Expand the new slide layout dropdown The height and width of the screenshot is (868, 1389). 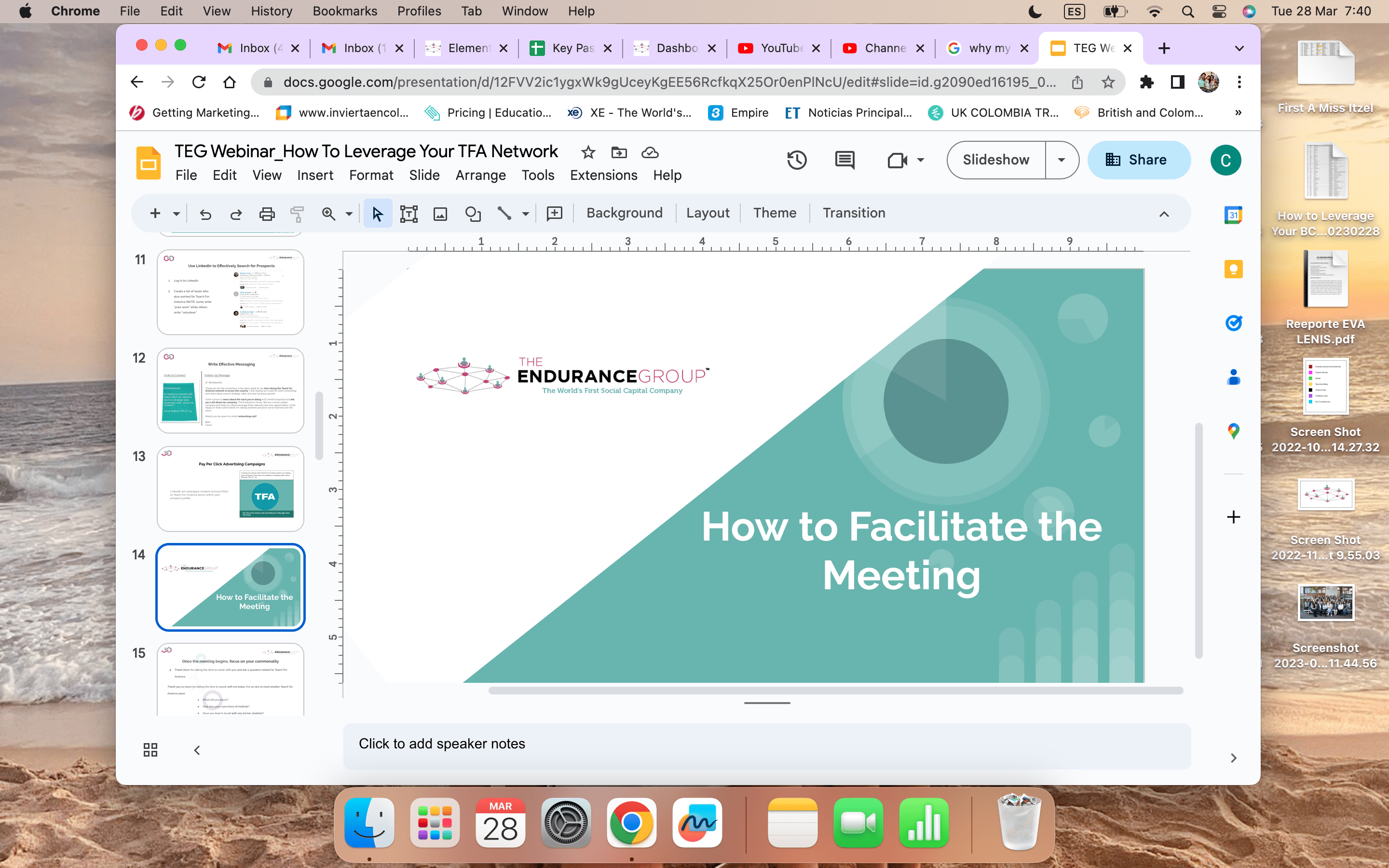point(176,214)
